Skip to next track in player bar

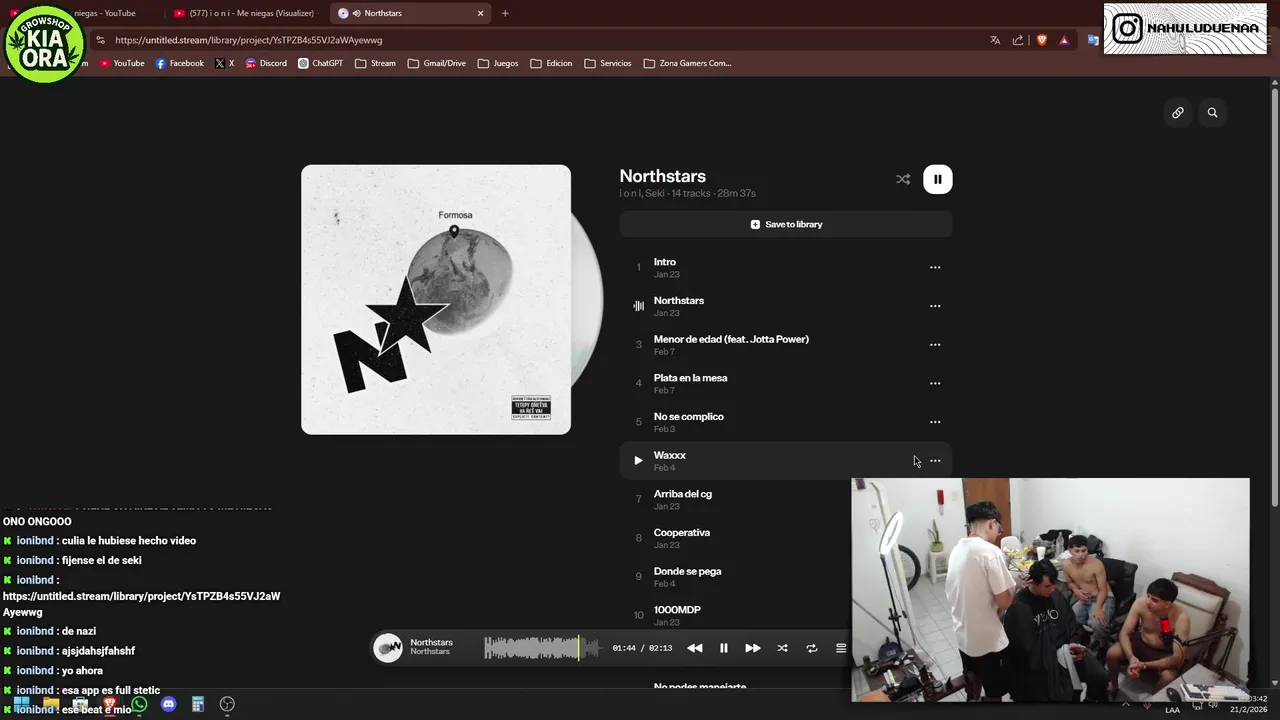coord(753,648)
